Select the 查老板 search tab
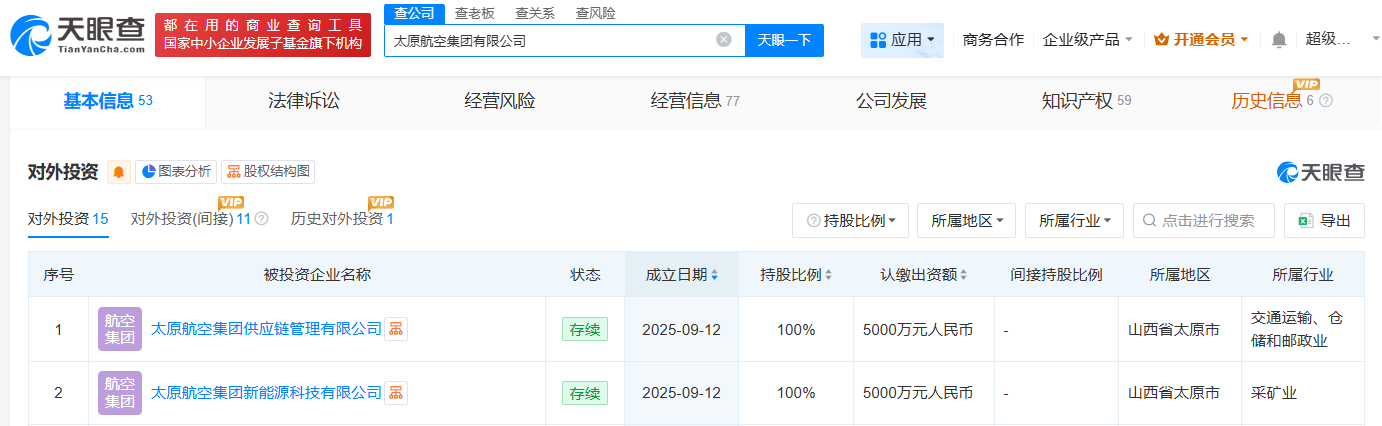This screenshot has width=1382, height=426. tap(474, 13)
